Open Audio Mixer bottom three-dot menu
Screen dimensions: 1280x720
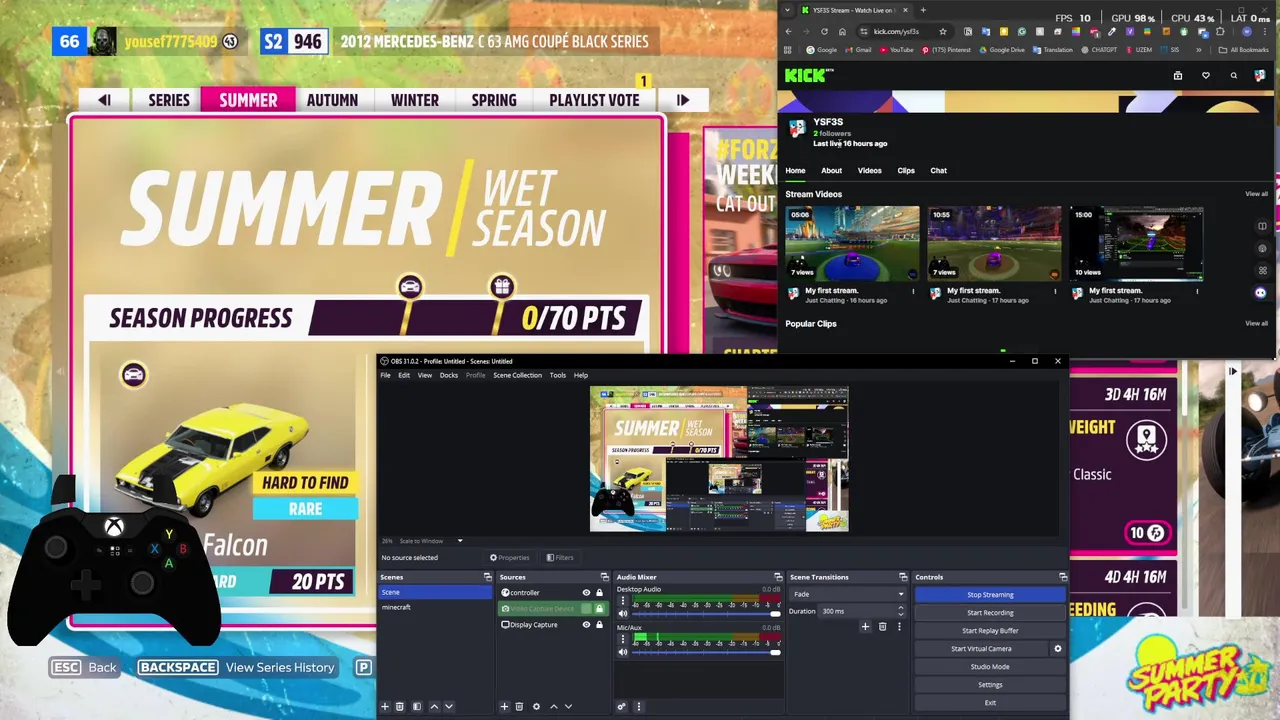coord(638,707)
